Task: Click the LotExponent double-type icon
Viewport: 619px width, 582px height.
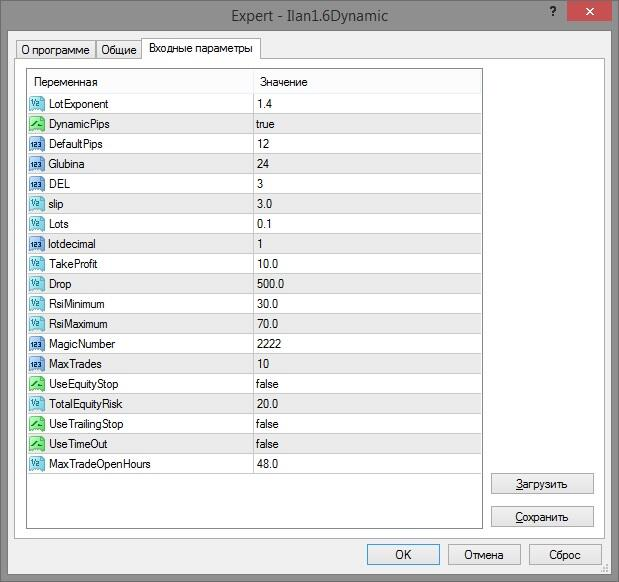Action: tap(37, 104)
